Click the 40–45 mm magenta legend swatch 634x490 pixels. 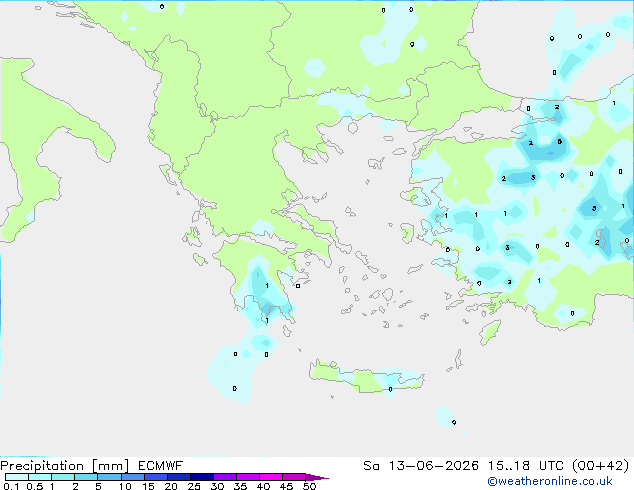point(271,477)
